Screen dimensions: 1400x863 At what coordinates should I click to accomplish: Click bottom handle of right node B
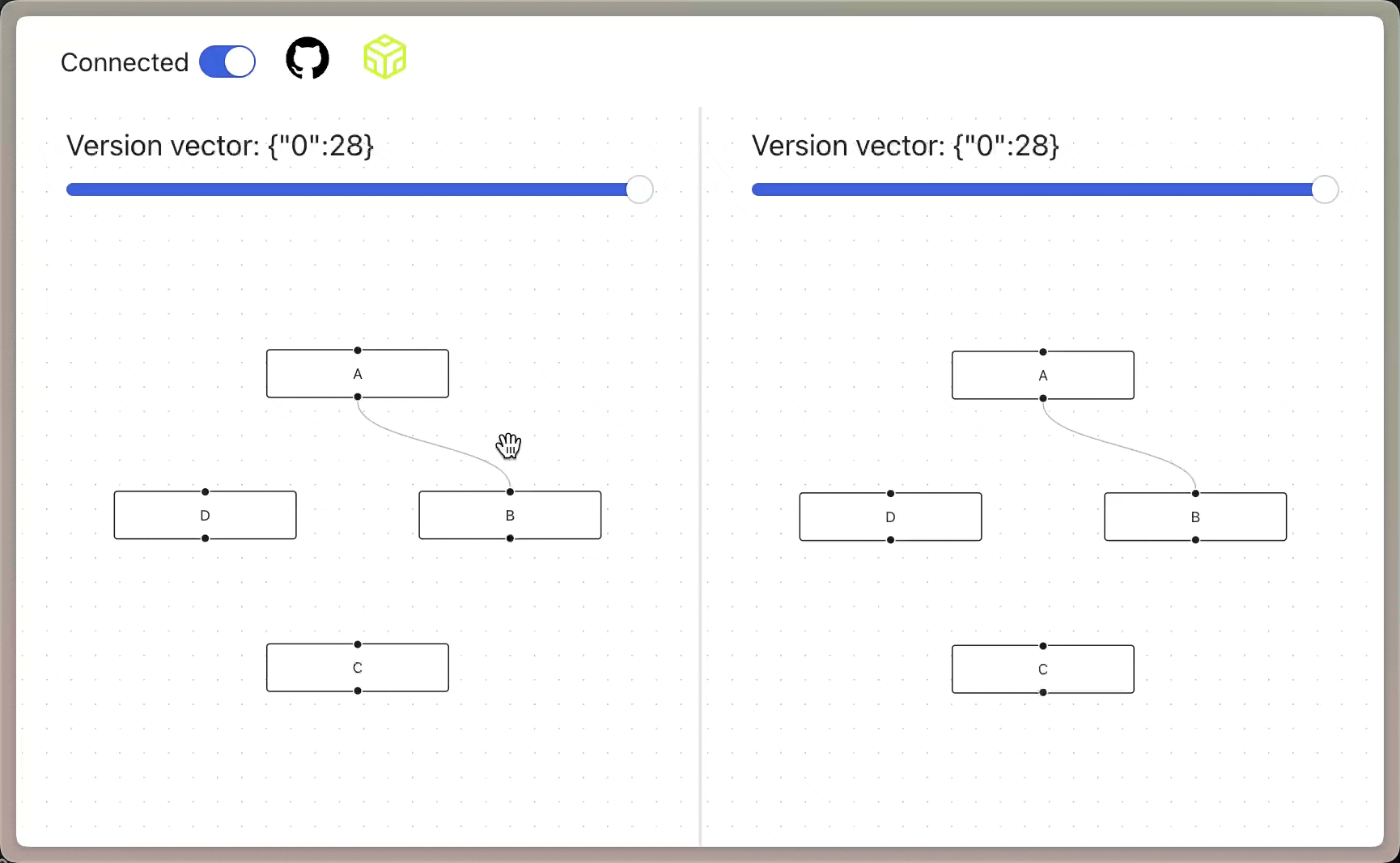[x=1195, y=540]
